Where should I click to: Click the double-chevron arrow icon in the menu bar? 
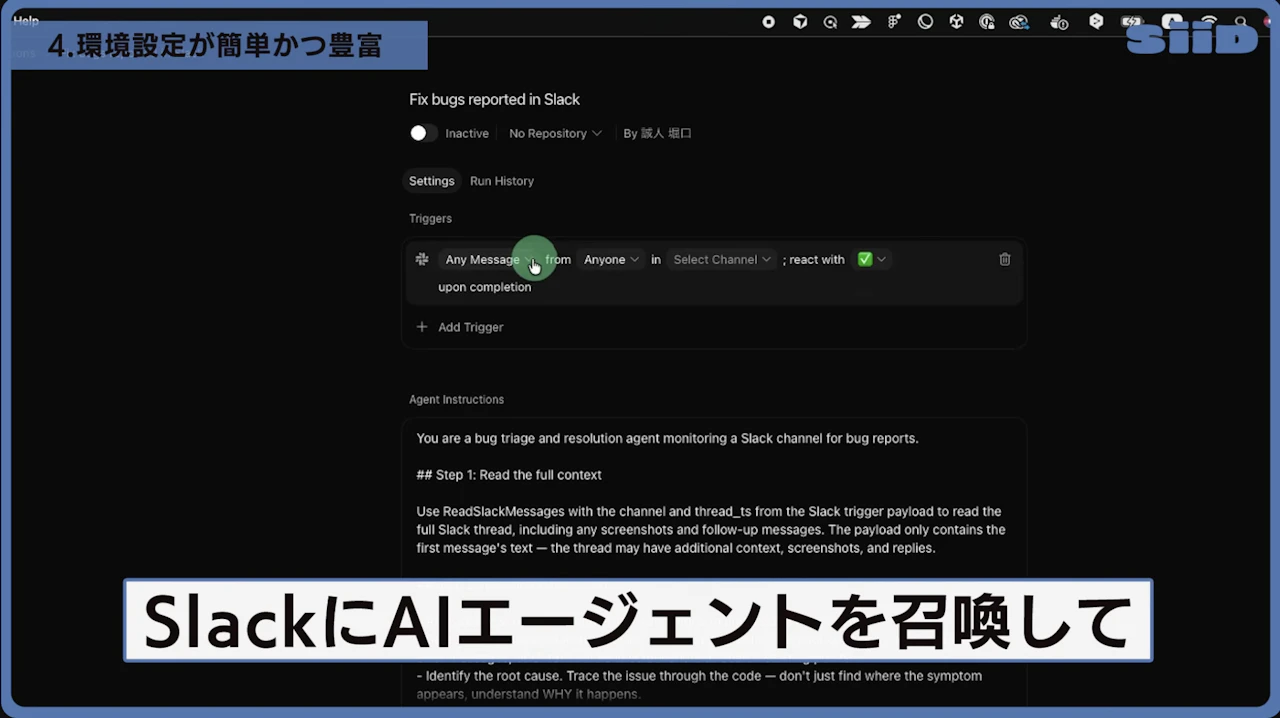(861, 21)
